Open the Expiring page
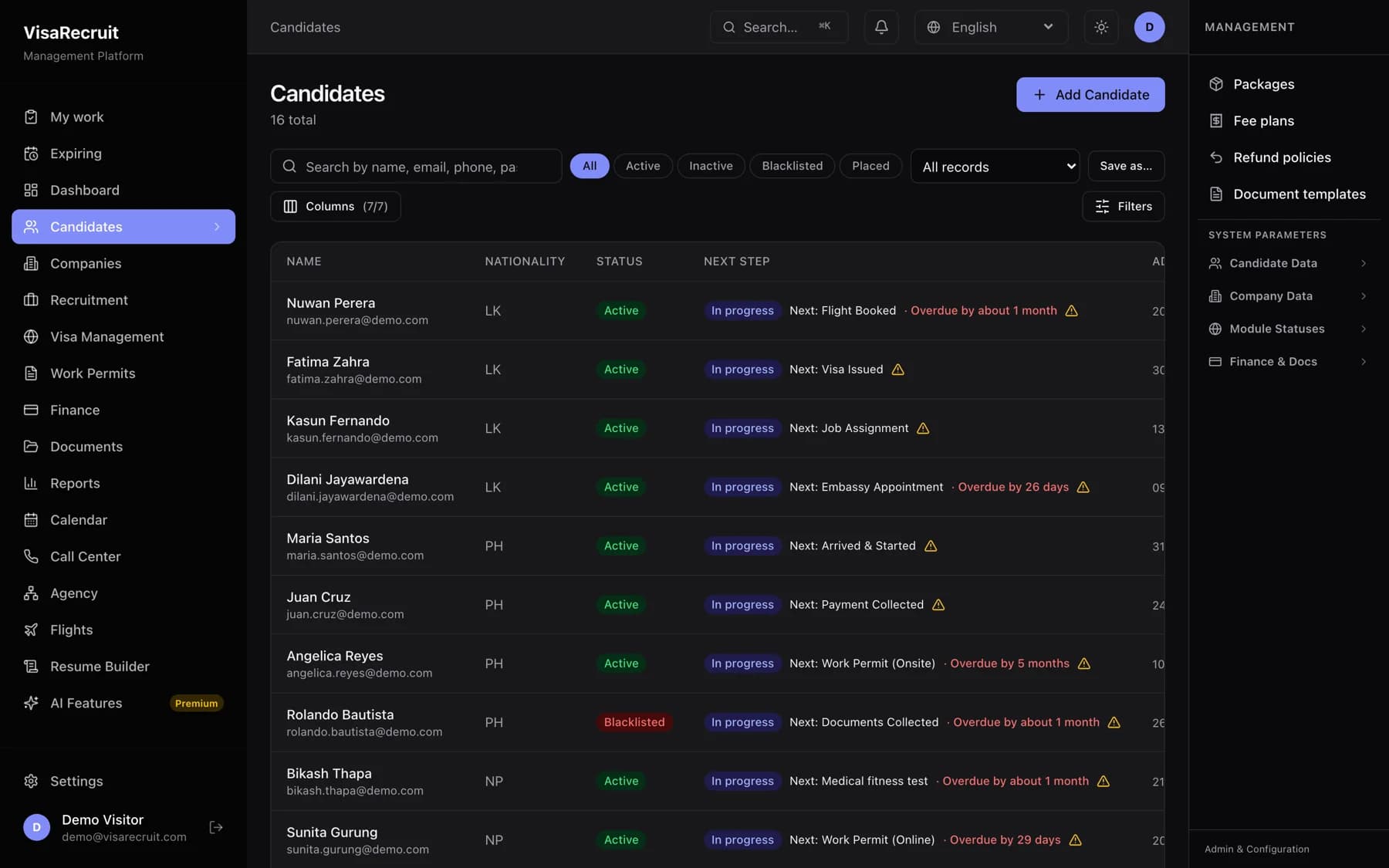Viewport: 1389px width, 868px height. click(123, 154)
